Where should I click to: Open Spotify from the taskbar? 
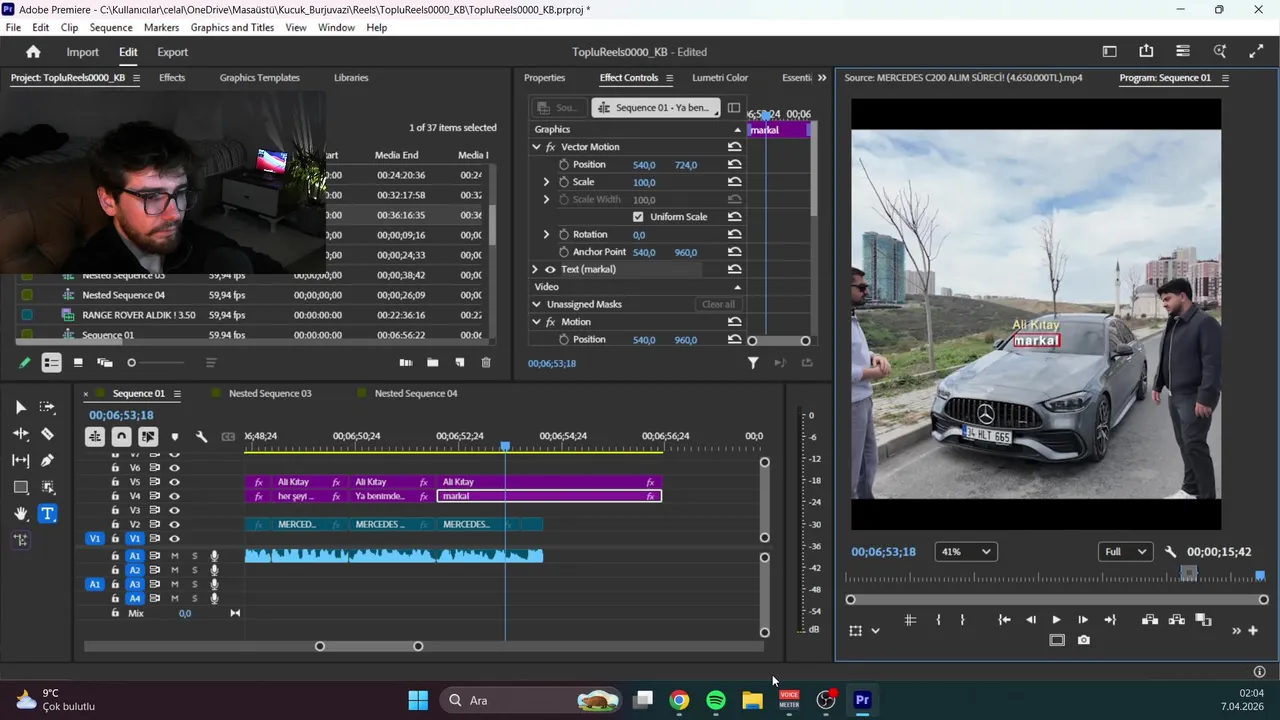(716, 700)
